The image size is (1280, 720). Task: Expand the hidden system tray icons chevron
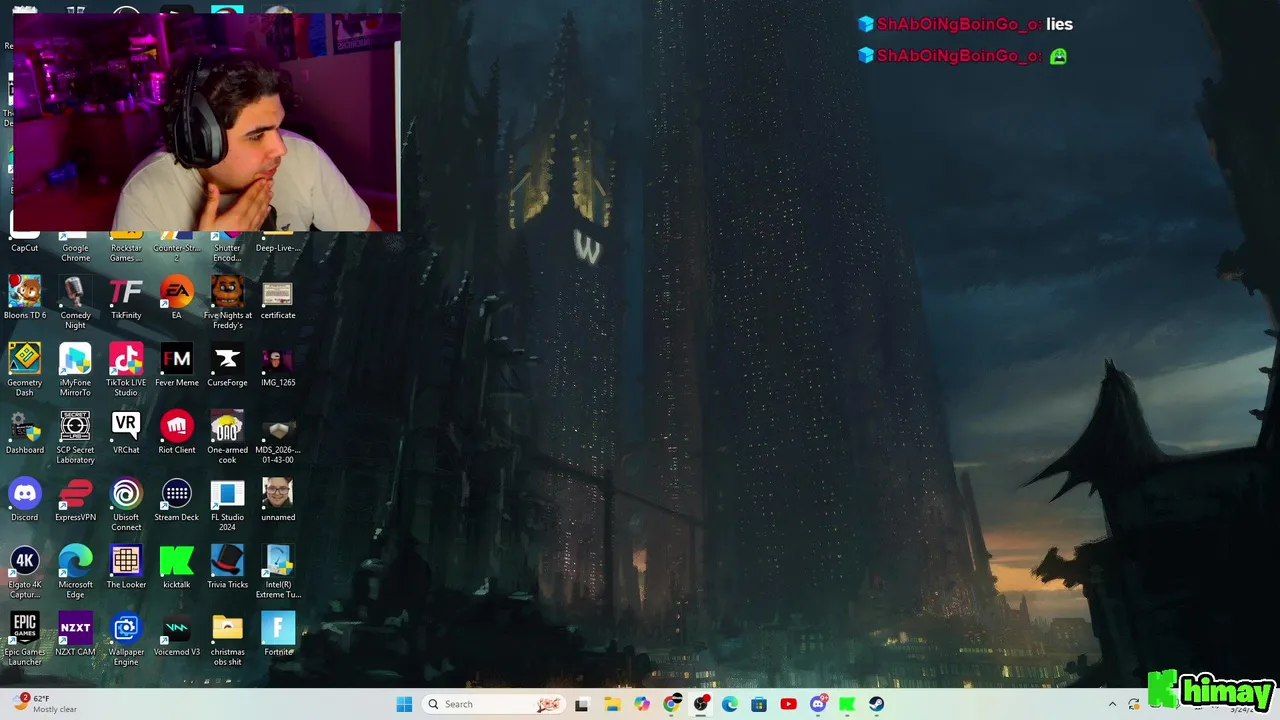coord(1112,704)
